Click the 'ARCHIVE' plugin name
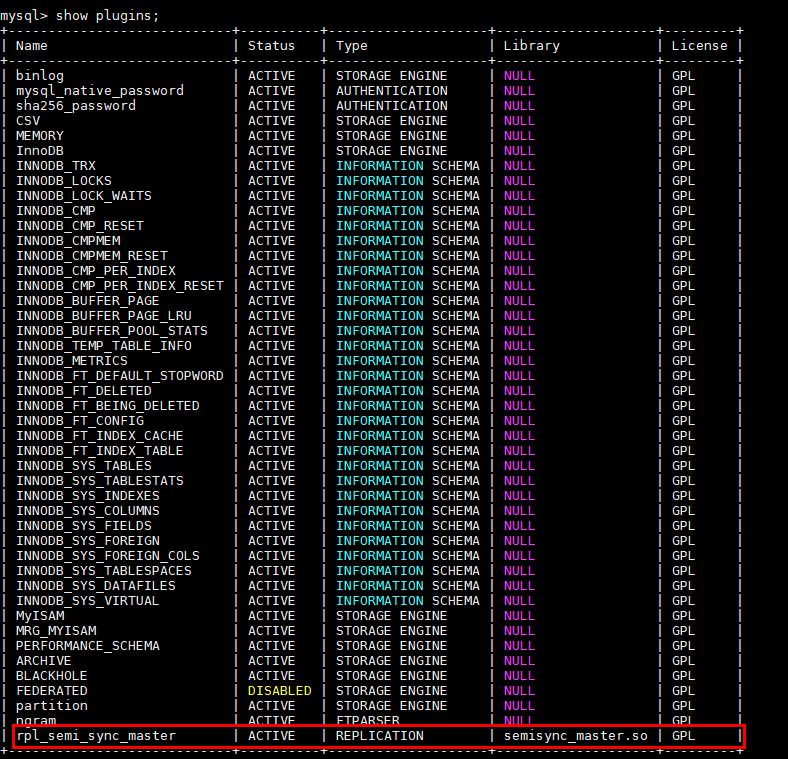788x759 pixels. pyautogui.click(x=44, y=661)
